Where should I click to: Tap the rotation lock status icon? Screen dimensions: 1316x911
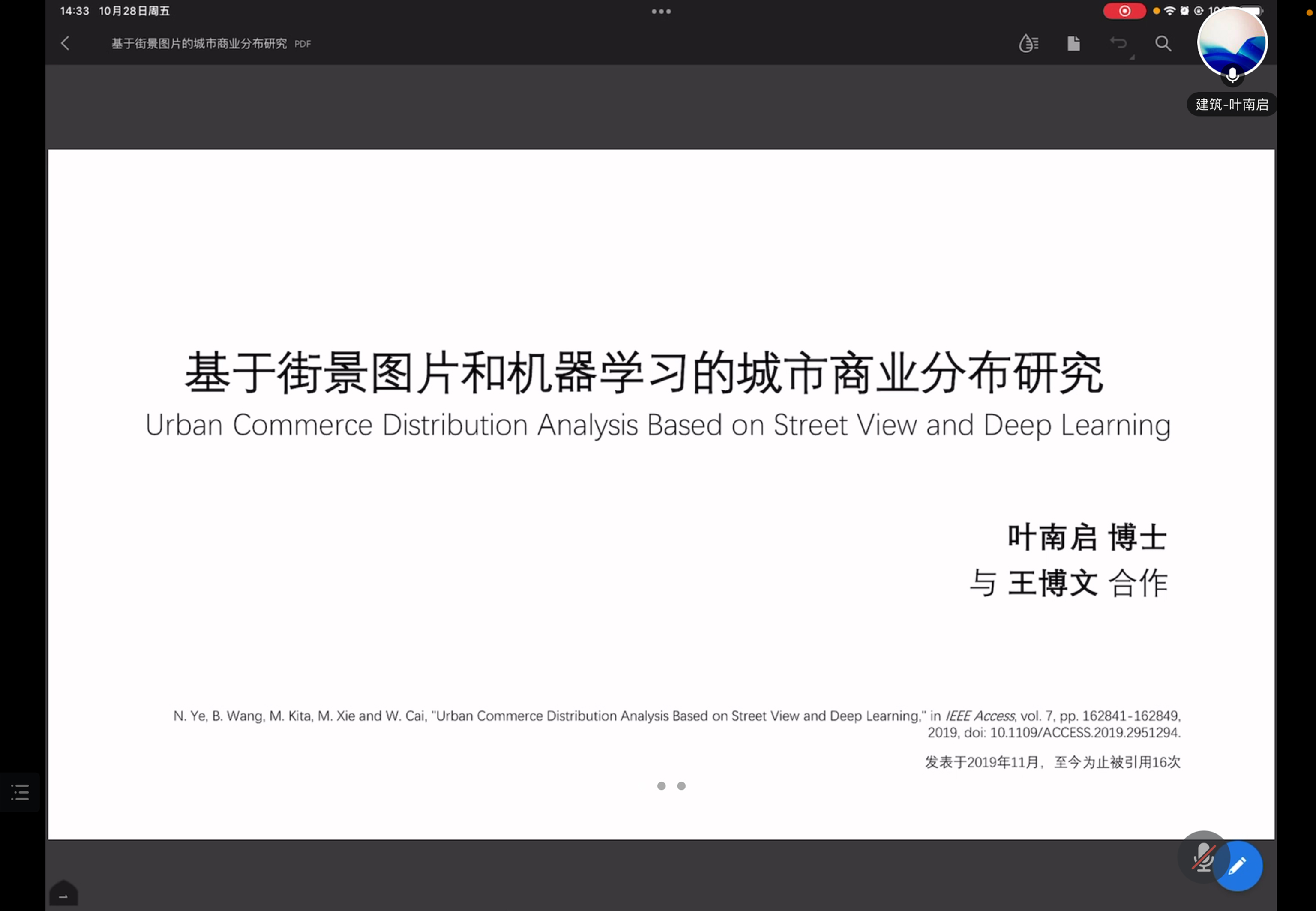click(x=1199, y=11)
